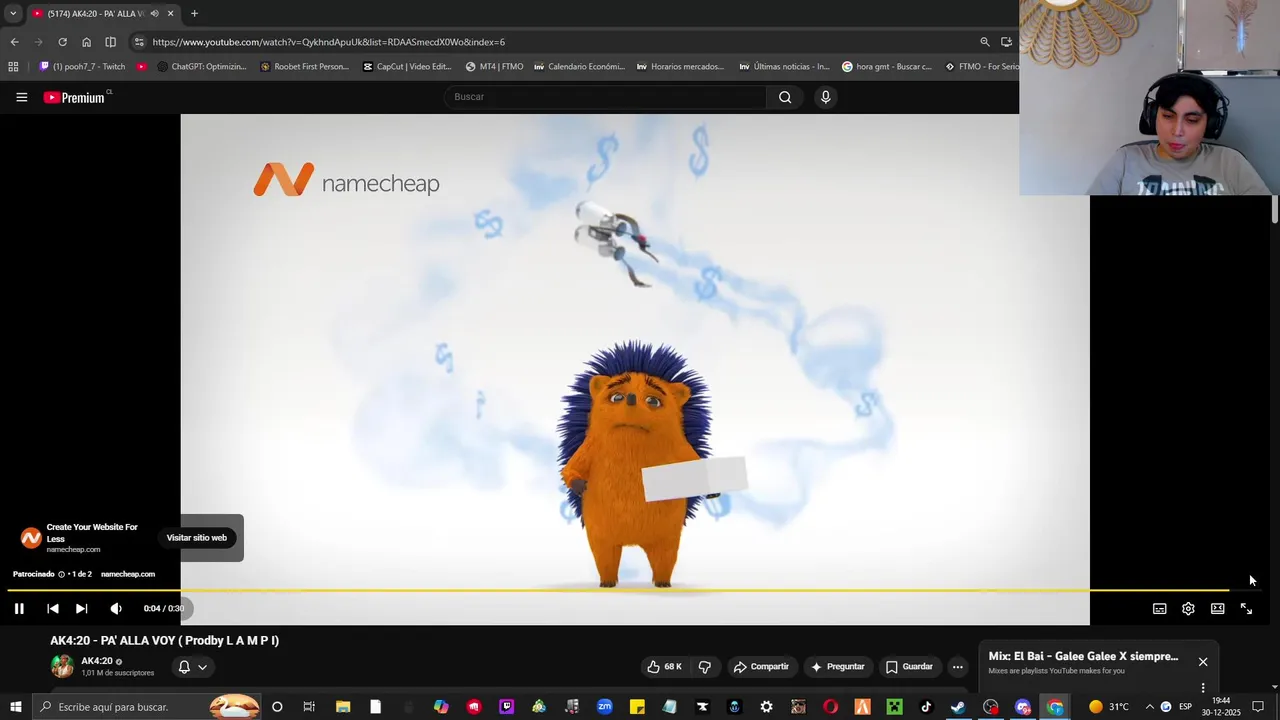Open the Compartir share dialog

(x=761, y=667)
